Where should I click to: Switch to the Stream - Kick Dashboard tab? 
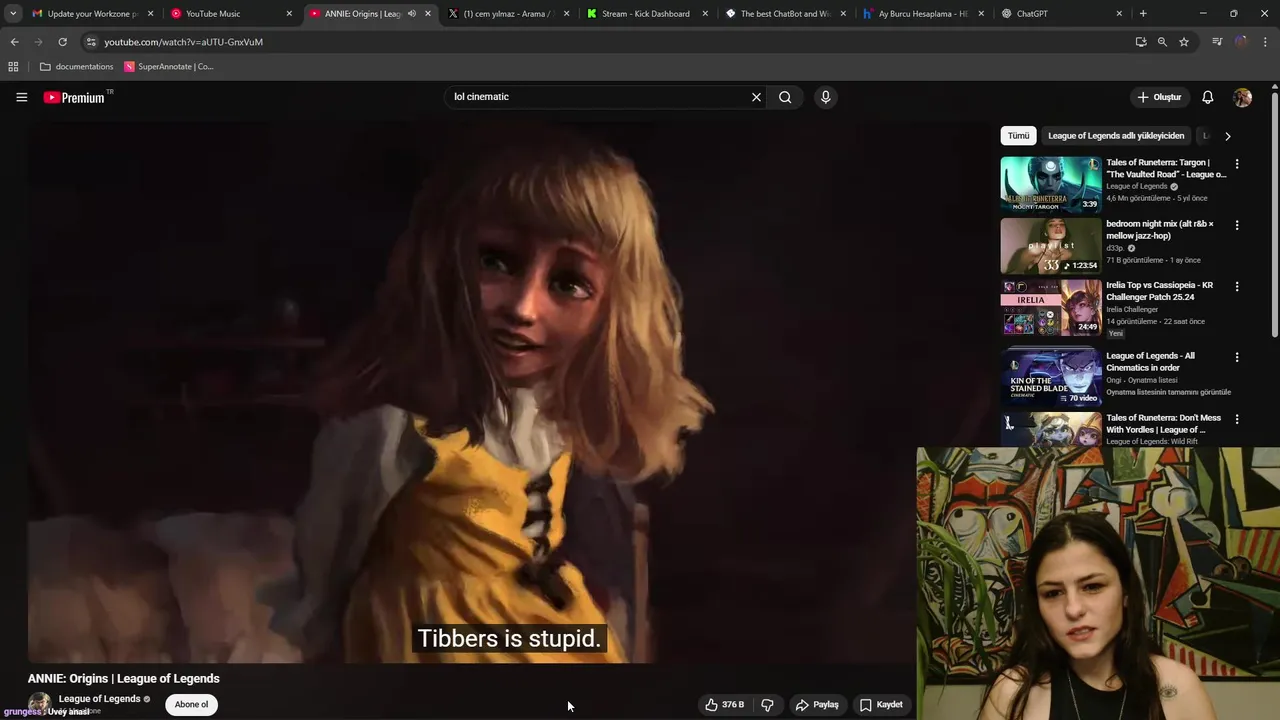(x=645, y=14)
